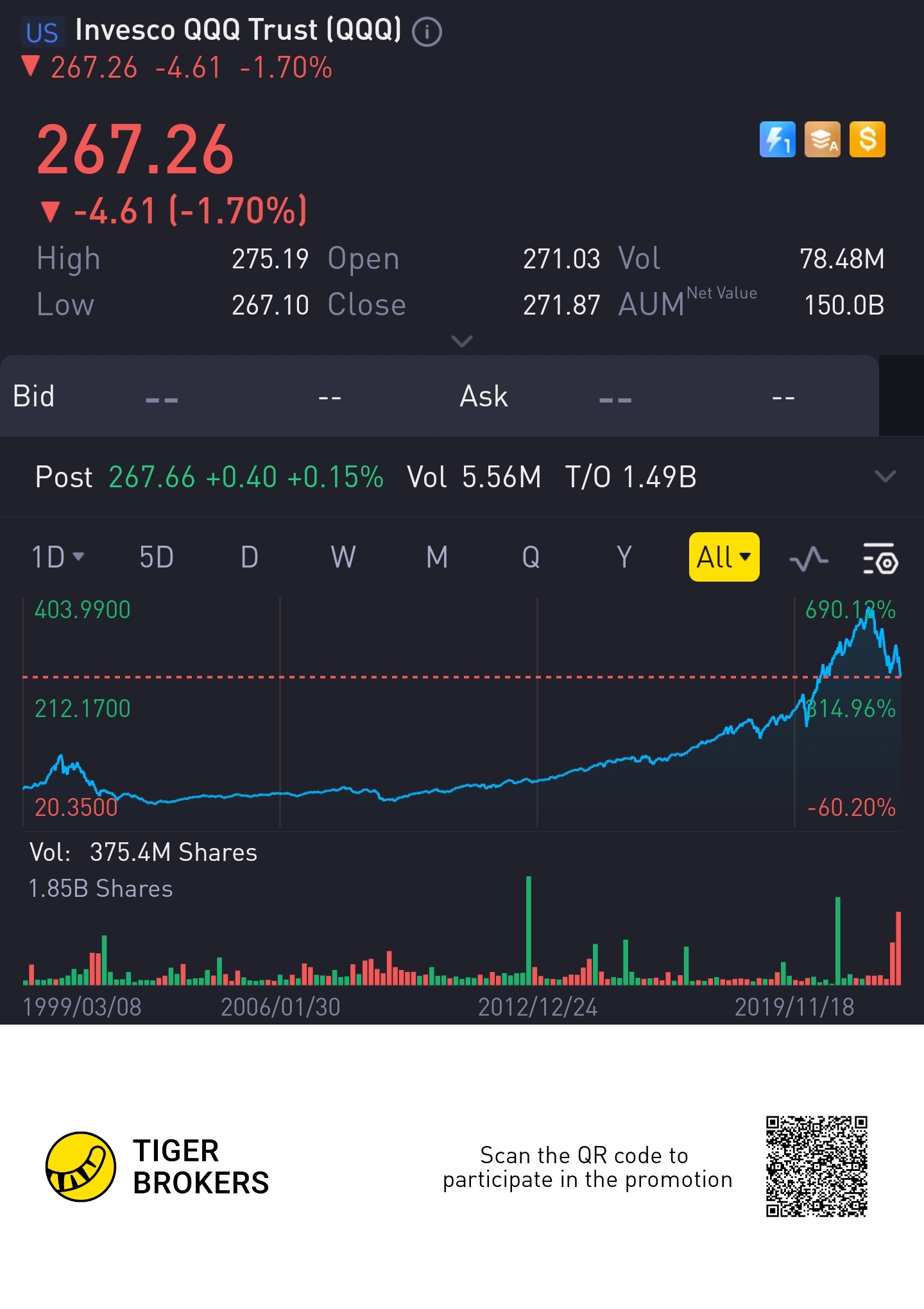Tap the QR code image
The width and height of the screenshot is (924, 1309).
tap(816, 1166)
